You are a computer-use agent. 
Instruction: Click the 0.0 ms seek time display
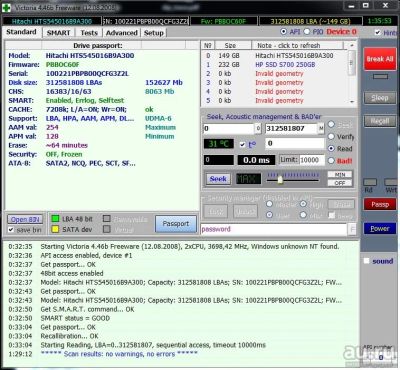click(x=256, y=160)
